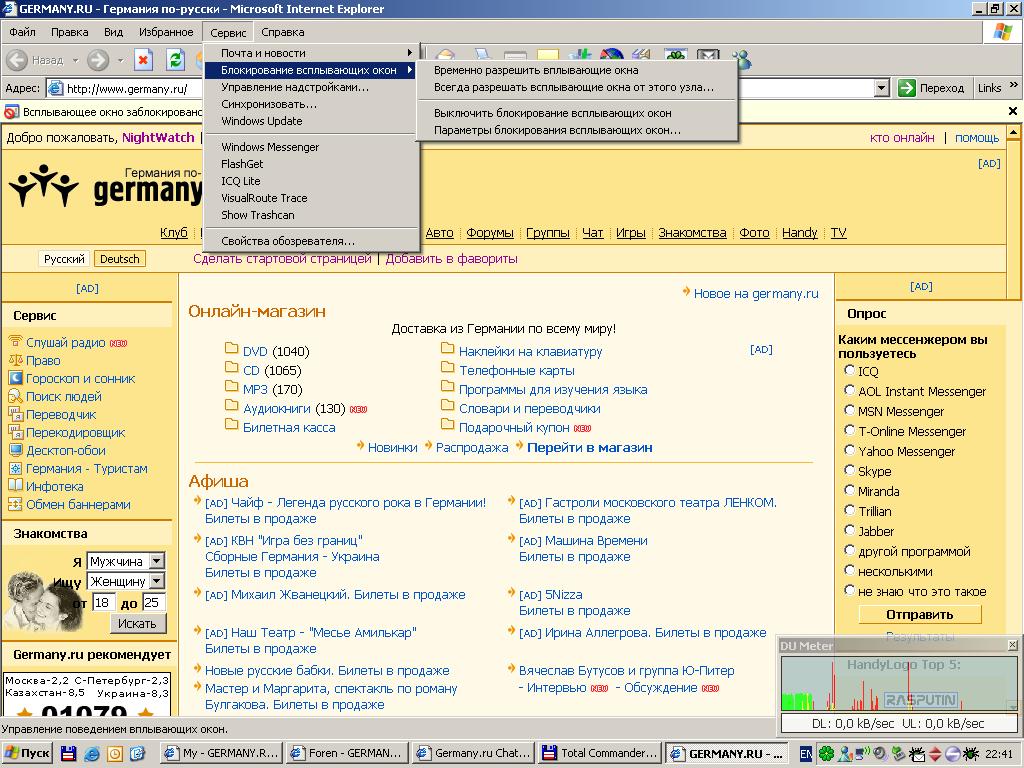1024x768 pixels.
Task: Click the blocked pop-up icon in information bar
Action: tap(11, 112)
